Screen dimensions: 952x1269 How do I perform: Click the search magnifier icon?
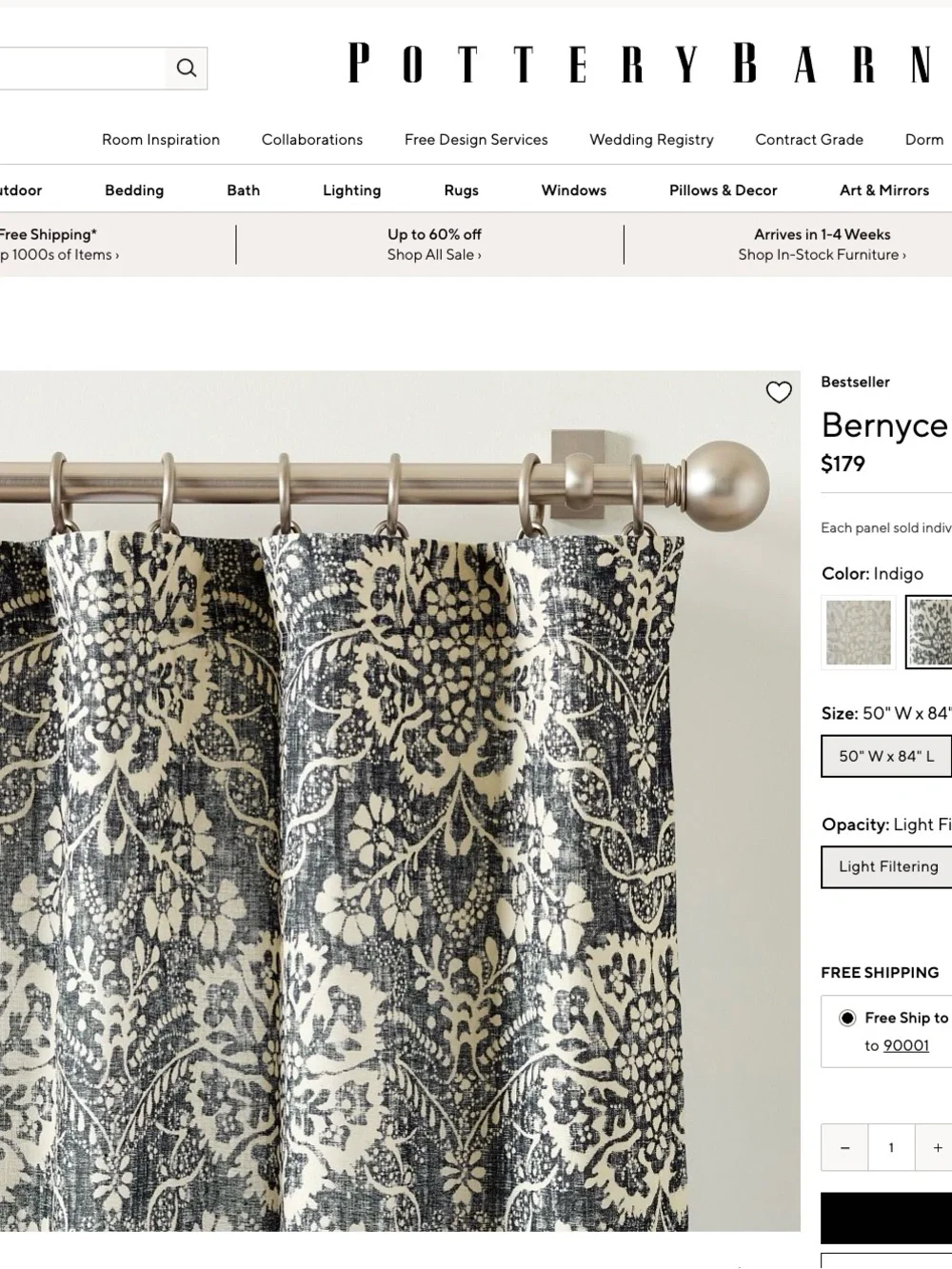[187, 69]
